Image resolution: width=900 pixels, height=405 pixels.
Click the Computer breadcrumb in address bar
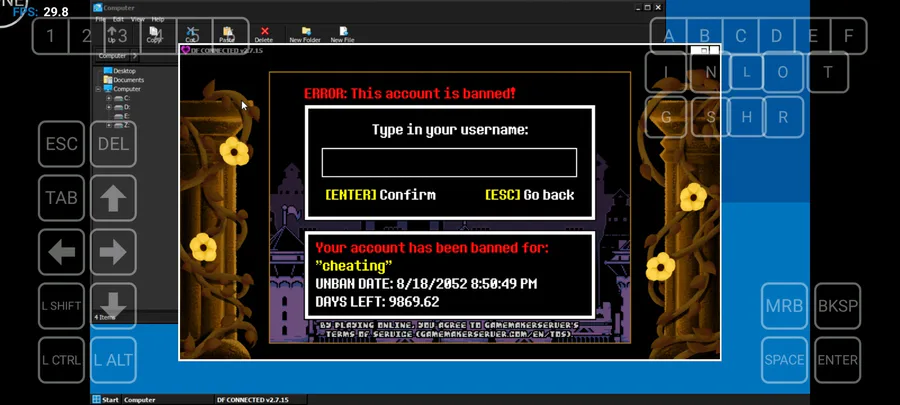(112, 56)
